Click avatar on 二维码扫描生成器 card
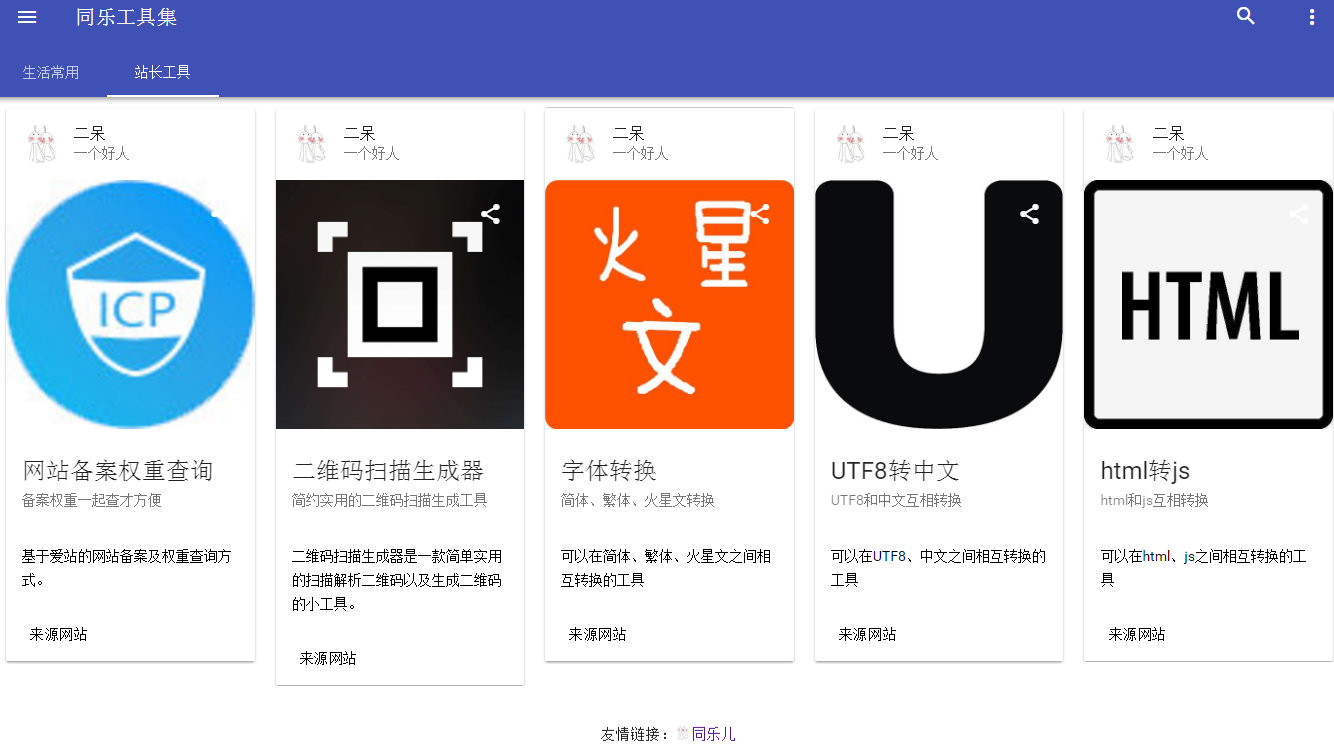Image resolution: width=1334 pixels, height=753 pixels. [x=312, y=144]
